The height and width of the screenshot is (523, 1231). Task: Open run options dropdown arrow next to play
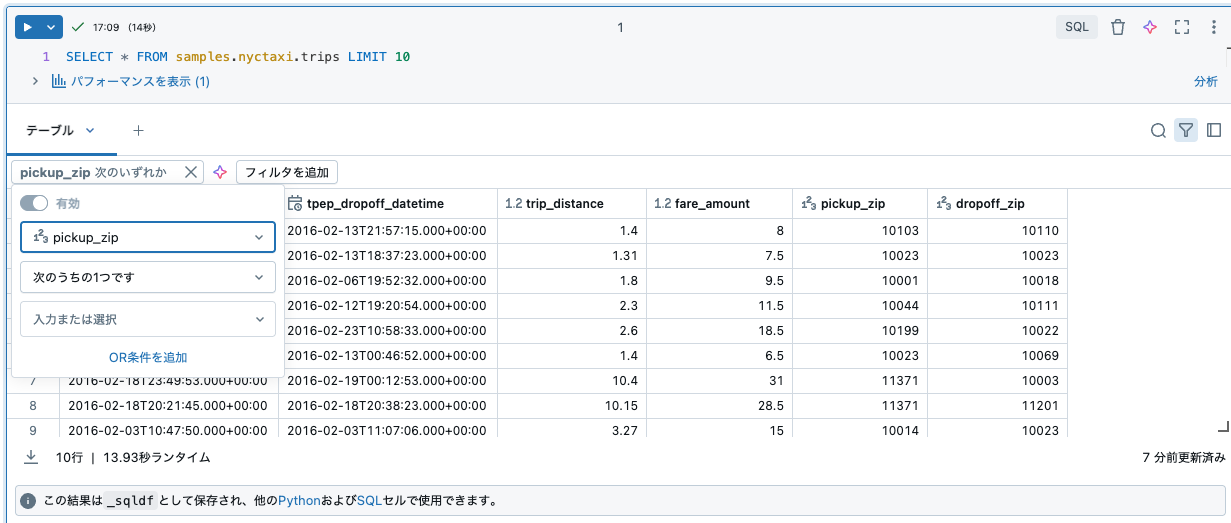(52, 27)
